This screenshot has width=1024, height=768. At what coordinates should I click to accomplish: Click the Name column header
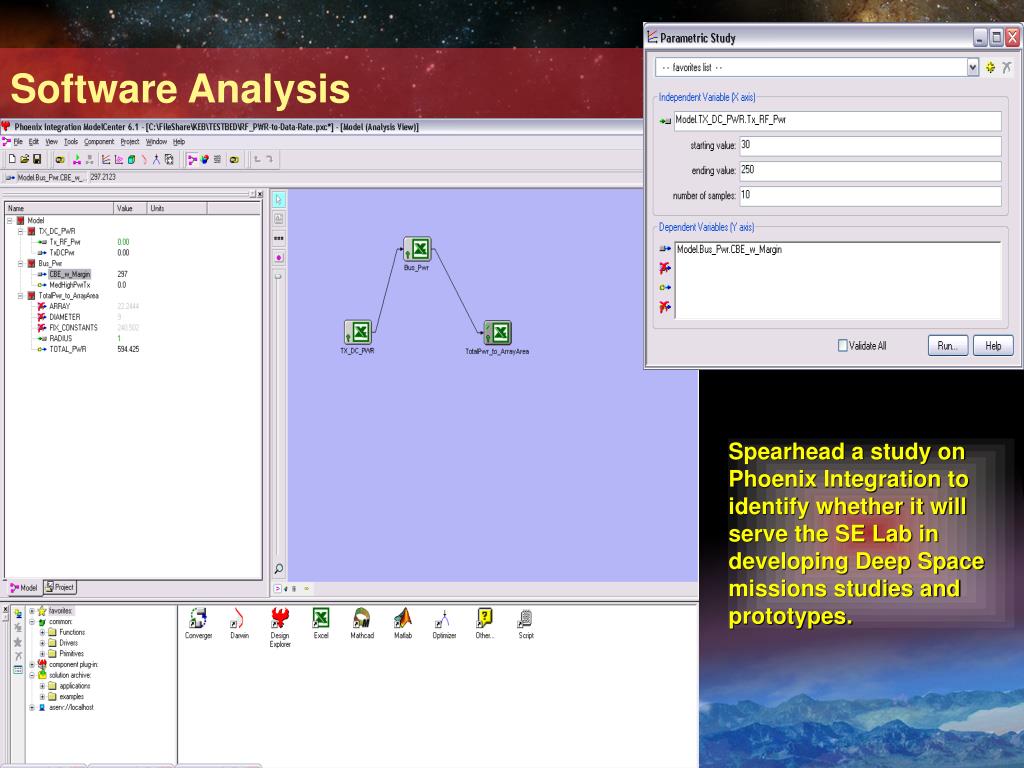[59, 208]
